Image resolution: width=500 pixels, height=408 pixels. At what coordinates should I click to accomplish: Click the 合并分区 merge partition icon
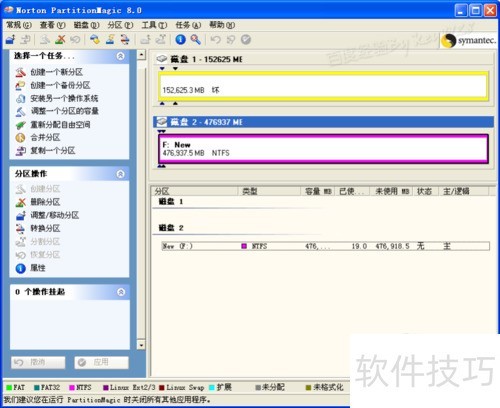tap(20, 137)
